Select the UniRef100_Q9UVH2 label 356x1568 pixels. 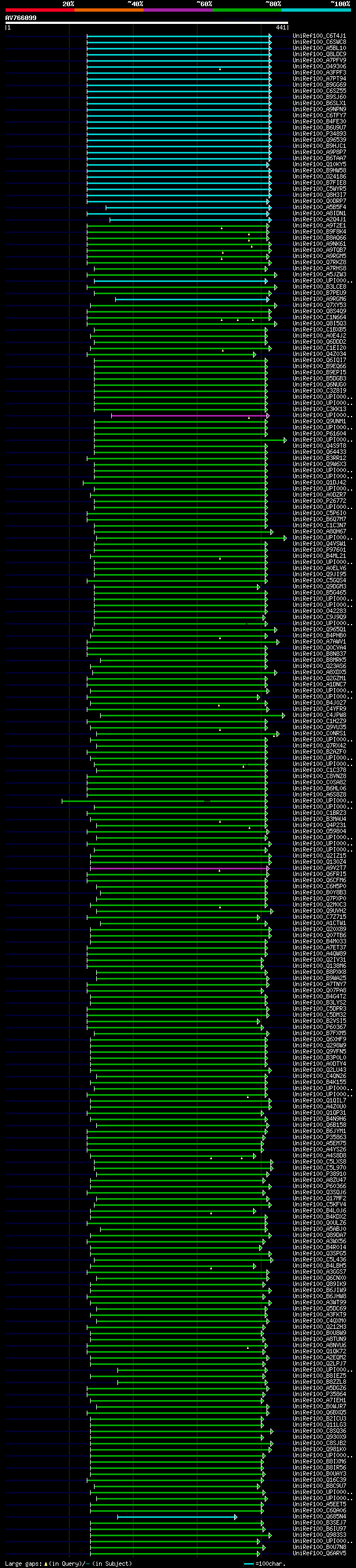pos(319,911)
